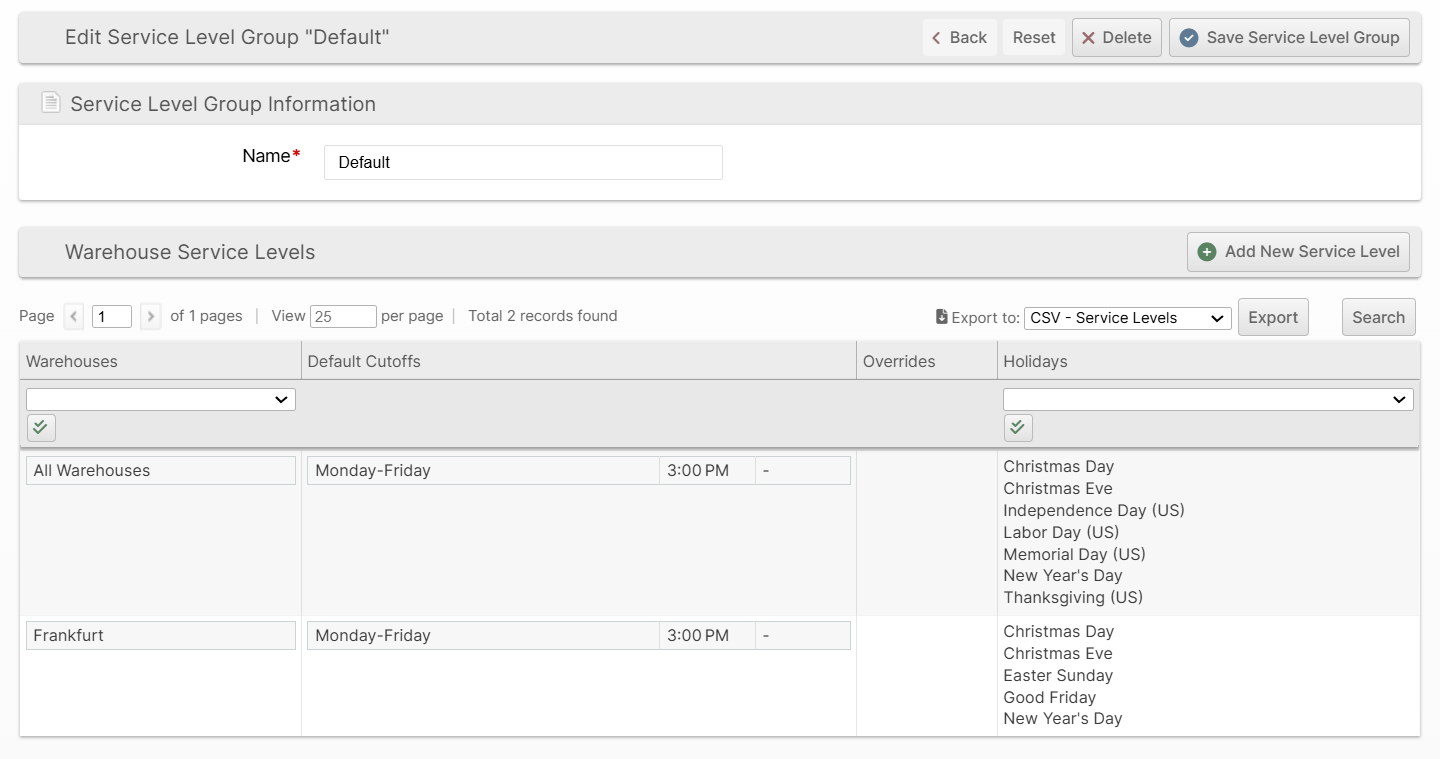The width and height of the screenshot is (1440, 759).
Task: Click the Export button
Action: point(1273,318)
